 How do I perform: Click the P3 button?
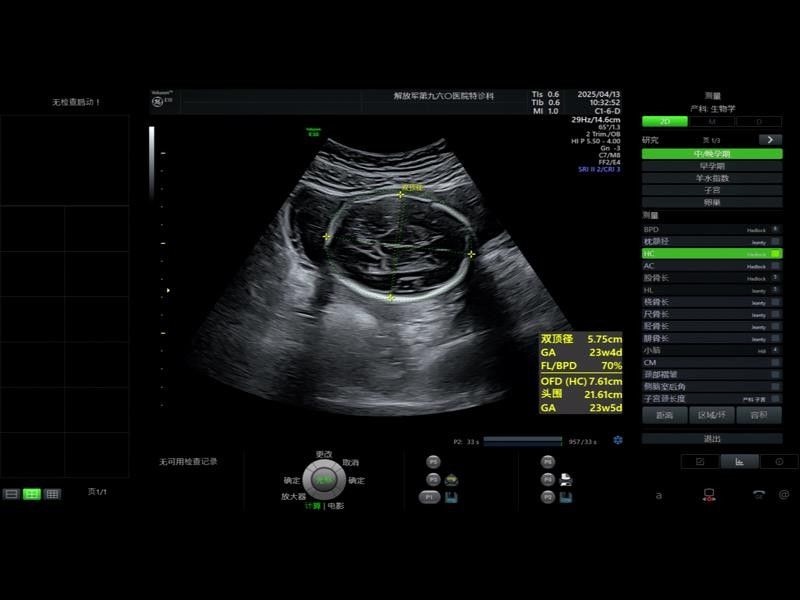[433, 480]
